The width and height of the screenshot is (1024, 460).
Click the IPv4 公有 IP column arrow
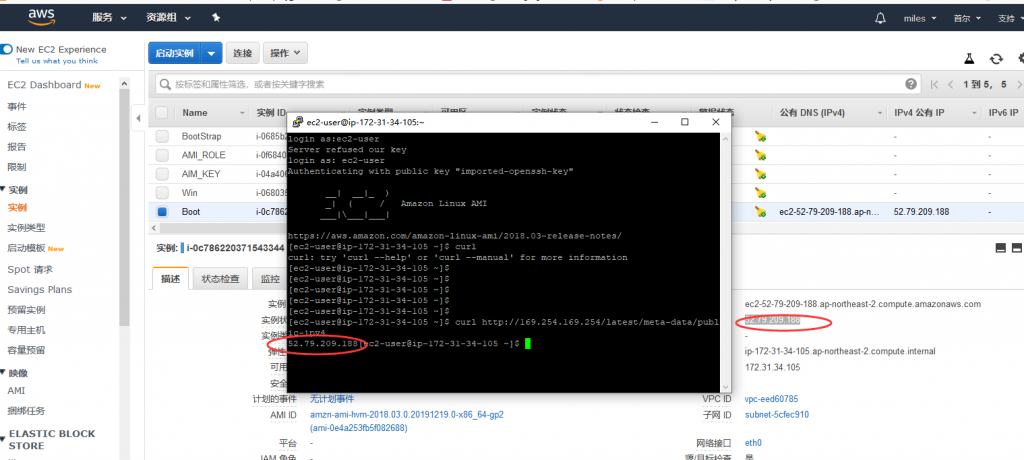[x=974, y=113]
